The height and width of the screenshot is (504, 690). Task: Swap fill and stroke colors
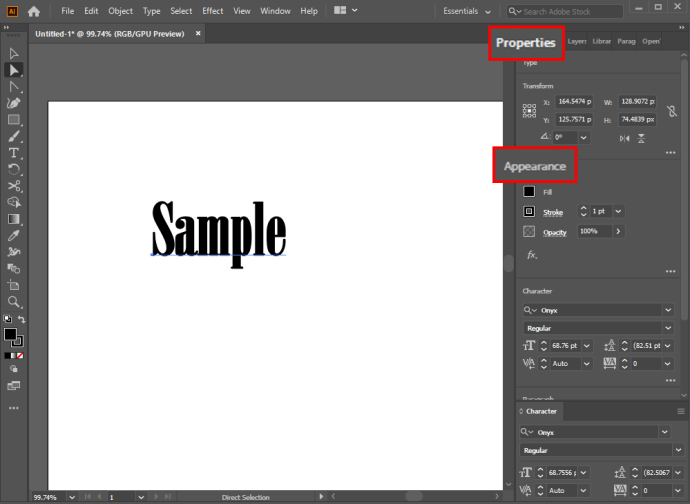(21, 320)
